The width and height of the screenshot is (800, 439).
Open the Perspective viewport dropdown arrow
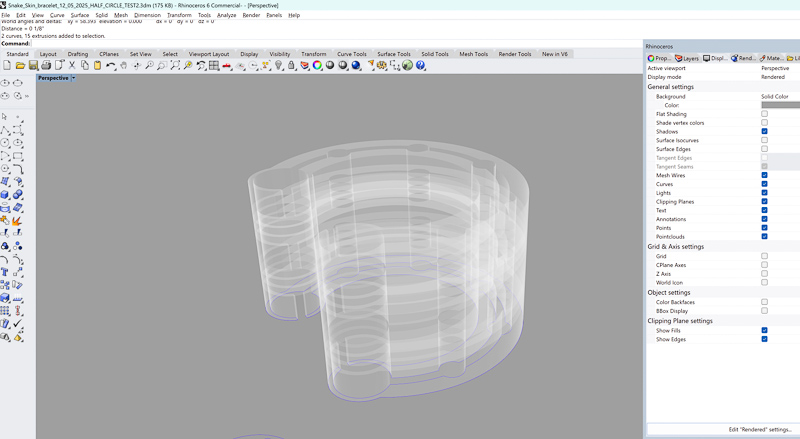click(73, 78)
